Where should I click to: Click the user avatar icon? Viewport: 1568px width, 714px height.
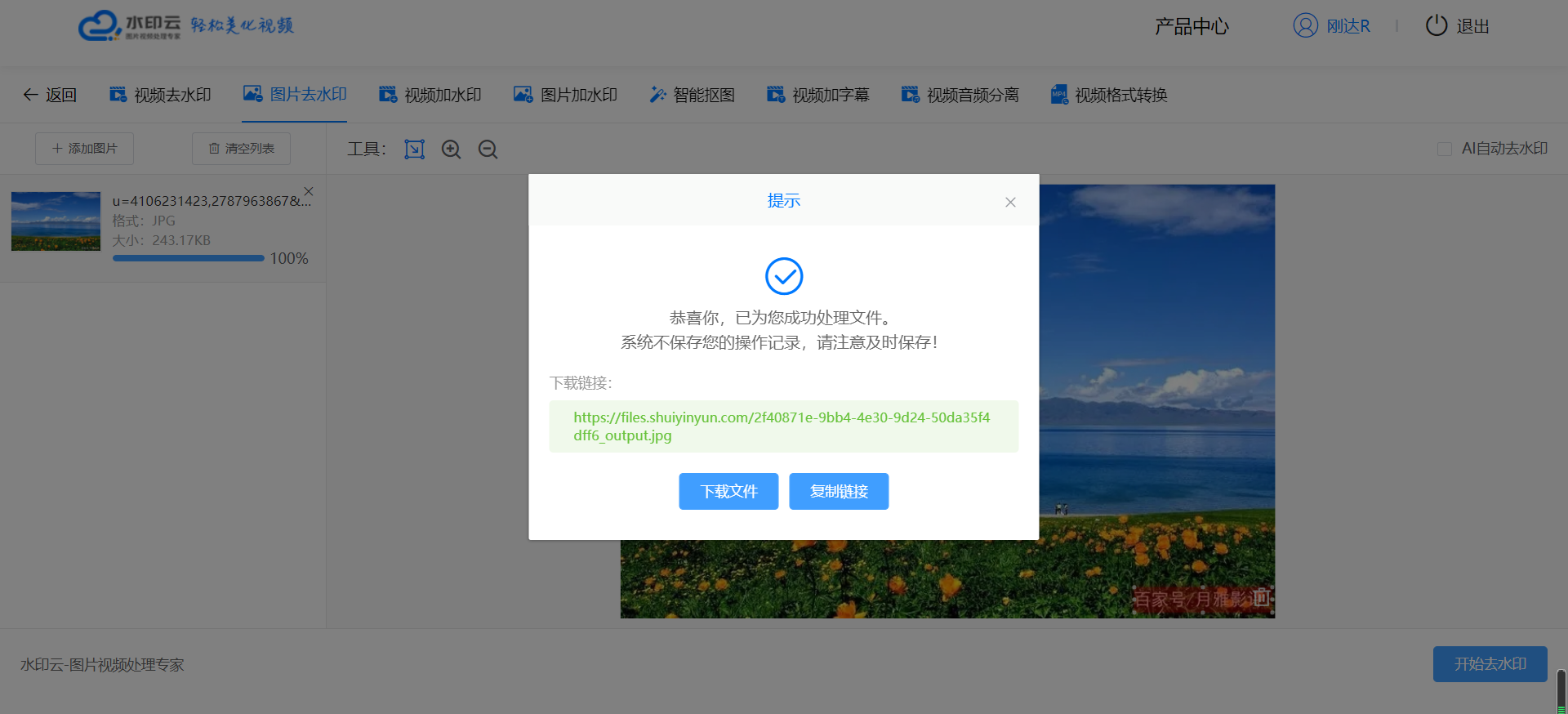pos(1305,26)
